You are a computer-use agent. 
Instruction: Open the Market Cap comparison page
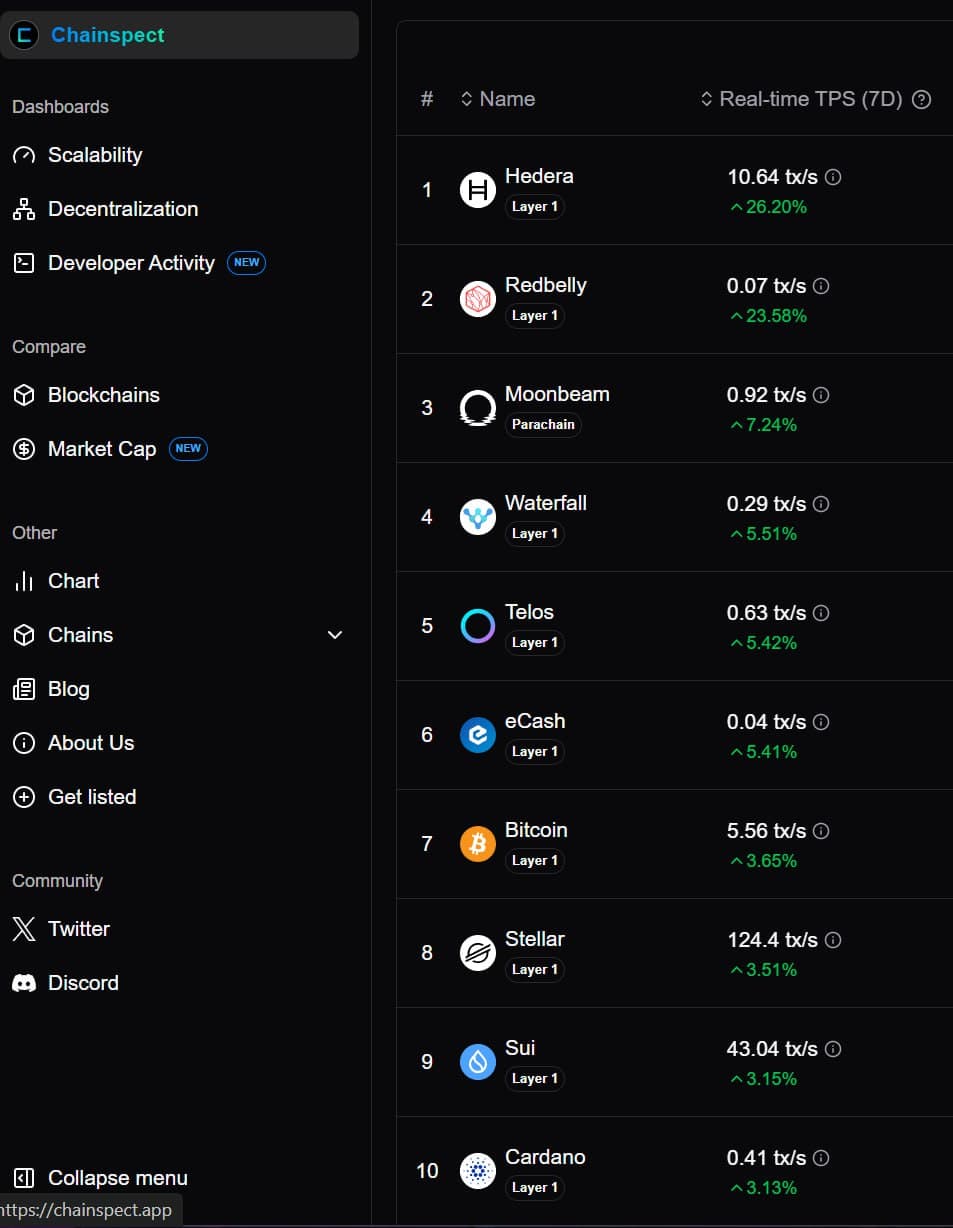tap(101, 449)
